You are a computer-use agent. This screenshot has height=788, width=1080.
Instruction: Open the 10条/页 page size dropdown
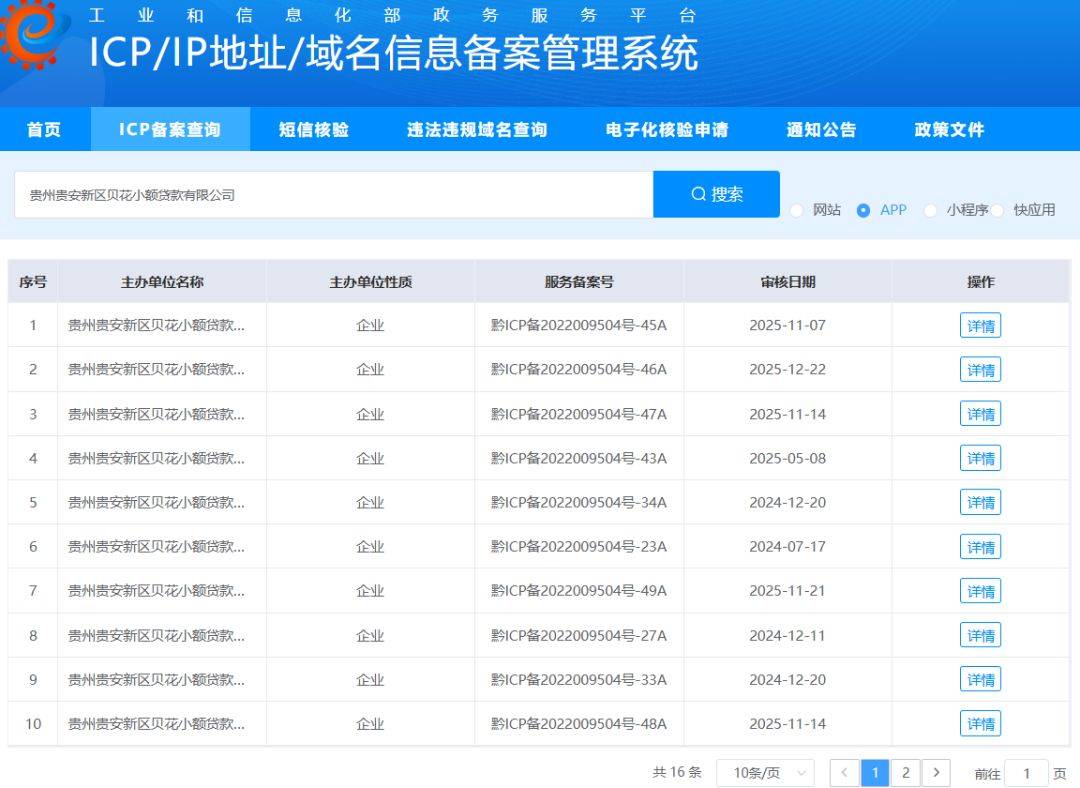point(765,773)
